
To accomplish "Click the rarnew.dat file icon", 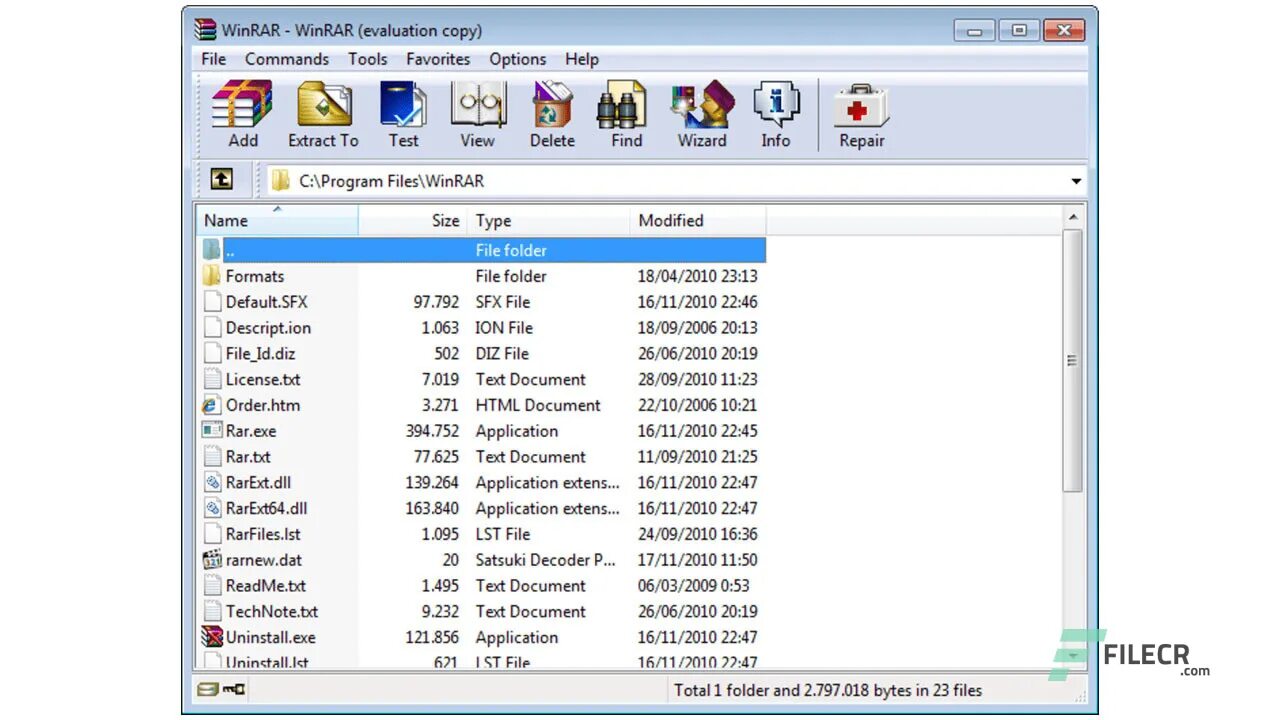I will point(211,560).
